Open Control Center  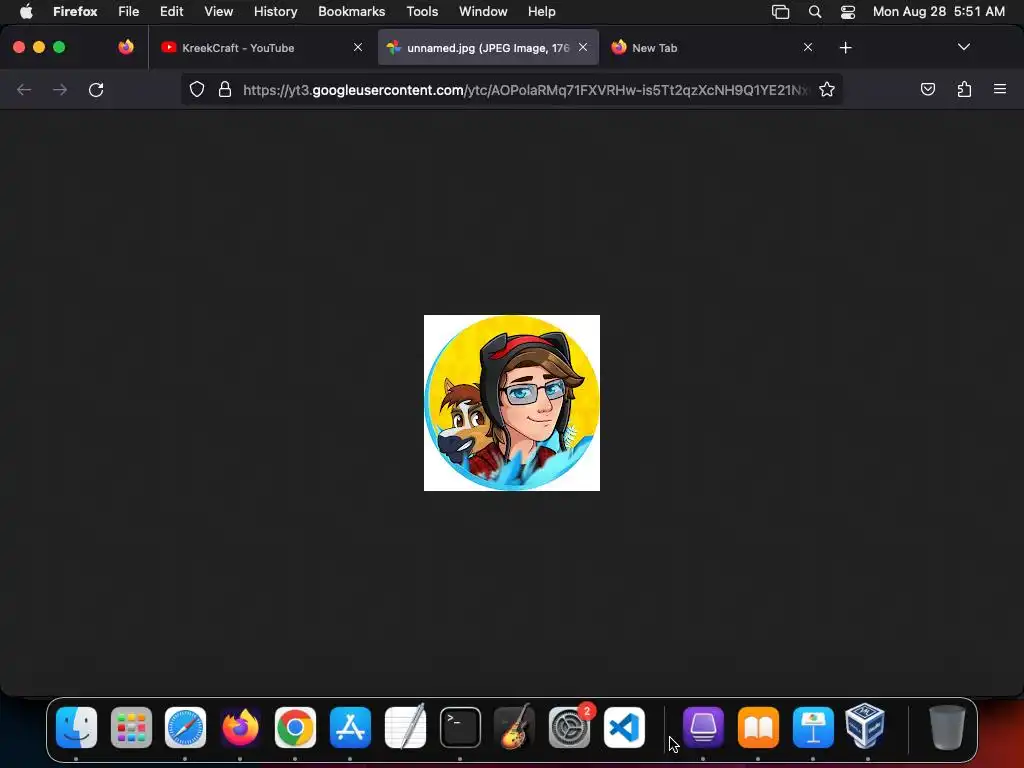(x=848, y=12)
